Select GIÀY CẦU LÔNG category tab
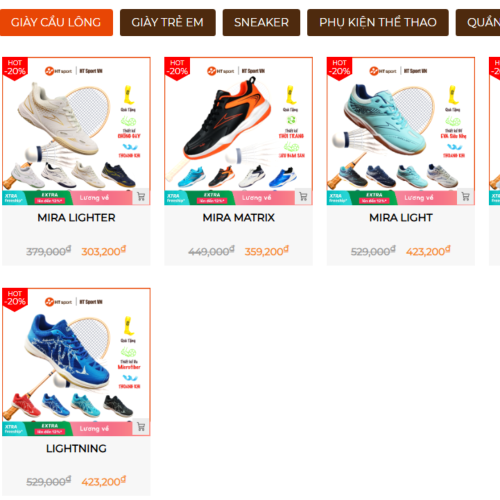The height and width of the screenshot is (500, 500). coord(56,22)
